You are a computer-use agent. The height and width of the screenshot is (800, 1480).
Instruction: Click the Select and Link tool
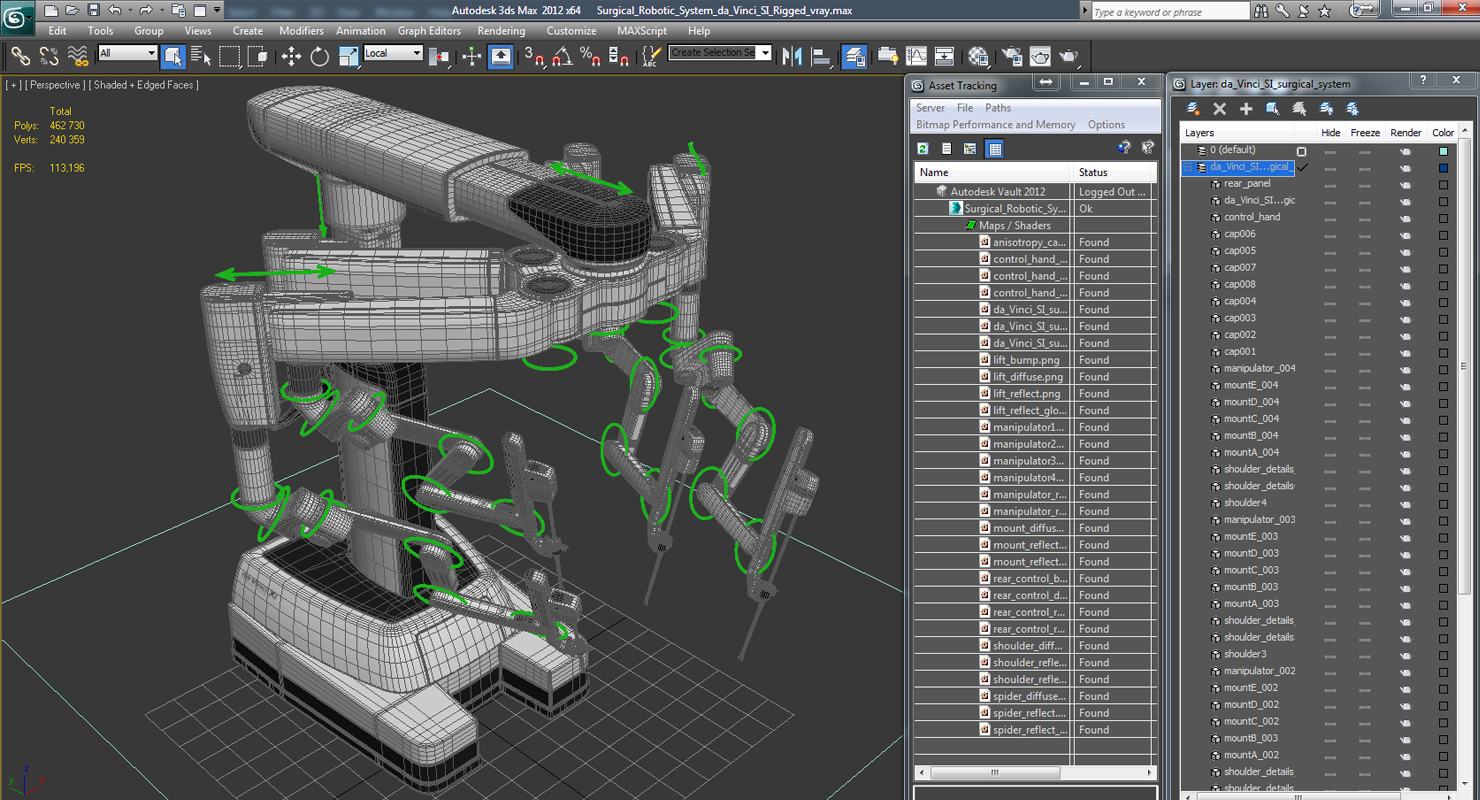coord(20,56)
